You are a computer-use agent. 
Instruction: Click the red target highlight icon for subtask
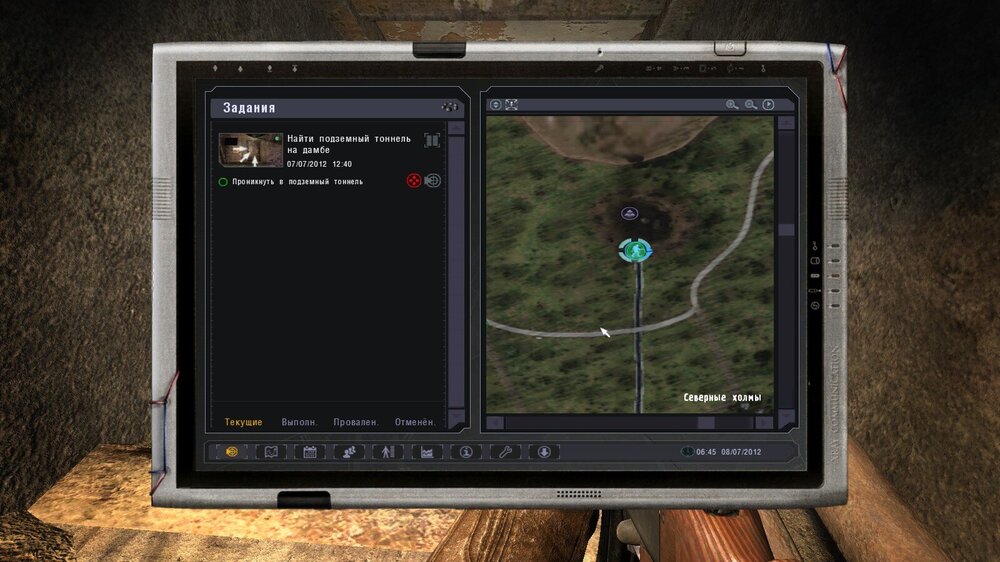point(414,181)
